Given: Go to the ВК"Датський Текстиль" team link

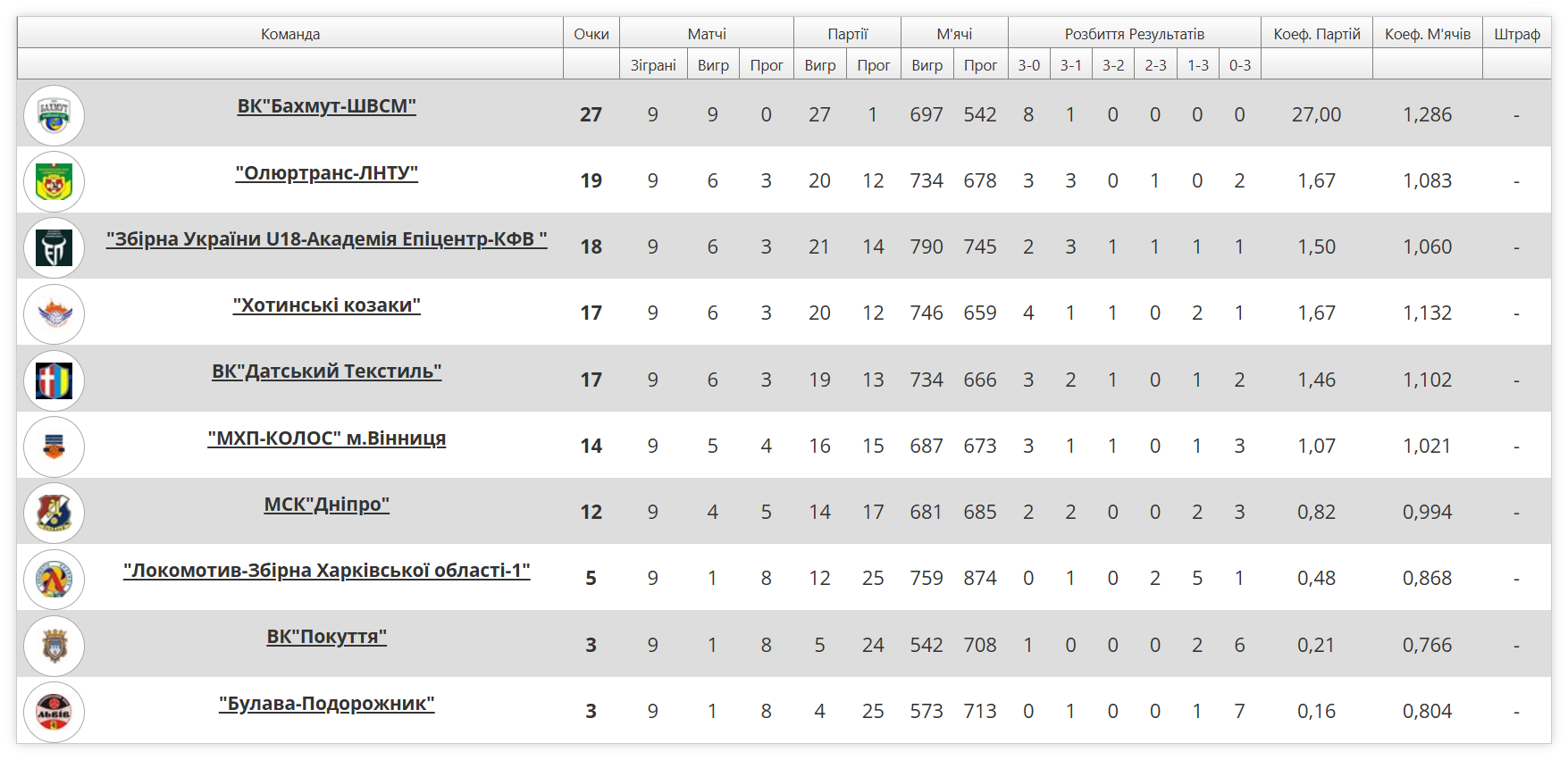Looking at the screenshot, I should tap(326, 372).
